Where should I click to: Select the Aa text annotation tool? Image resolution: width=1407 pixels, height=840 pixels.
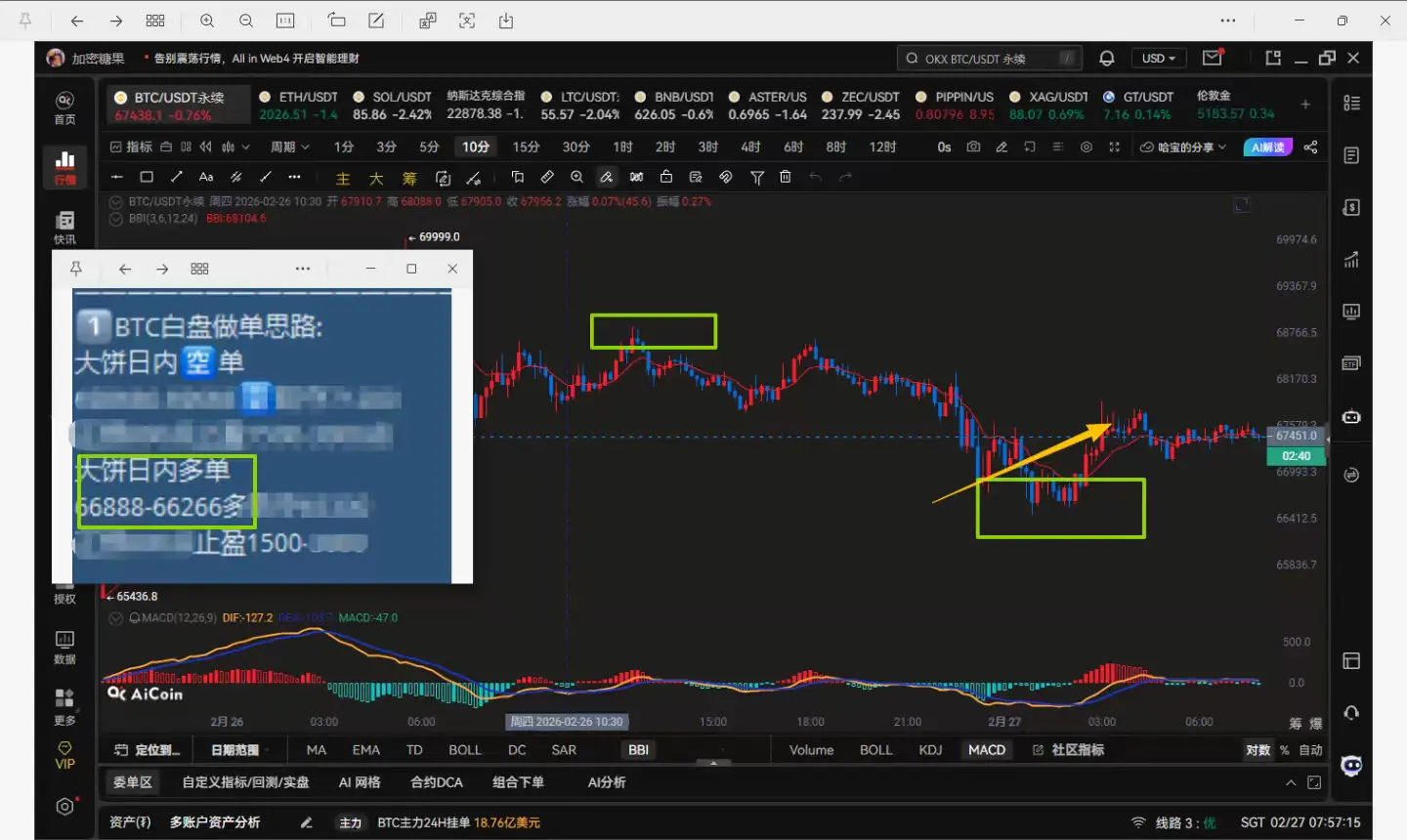coord(206,177)
